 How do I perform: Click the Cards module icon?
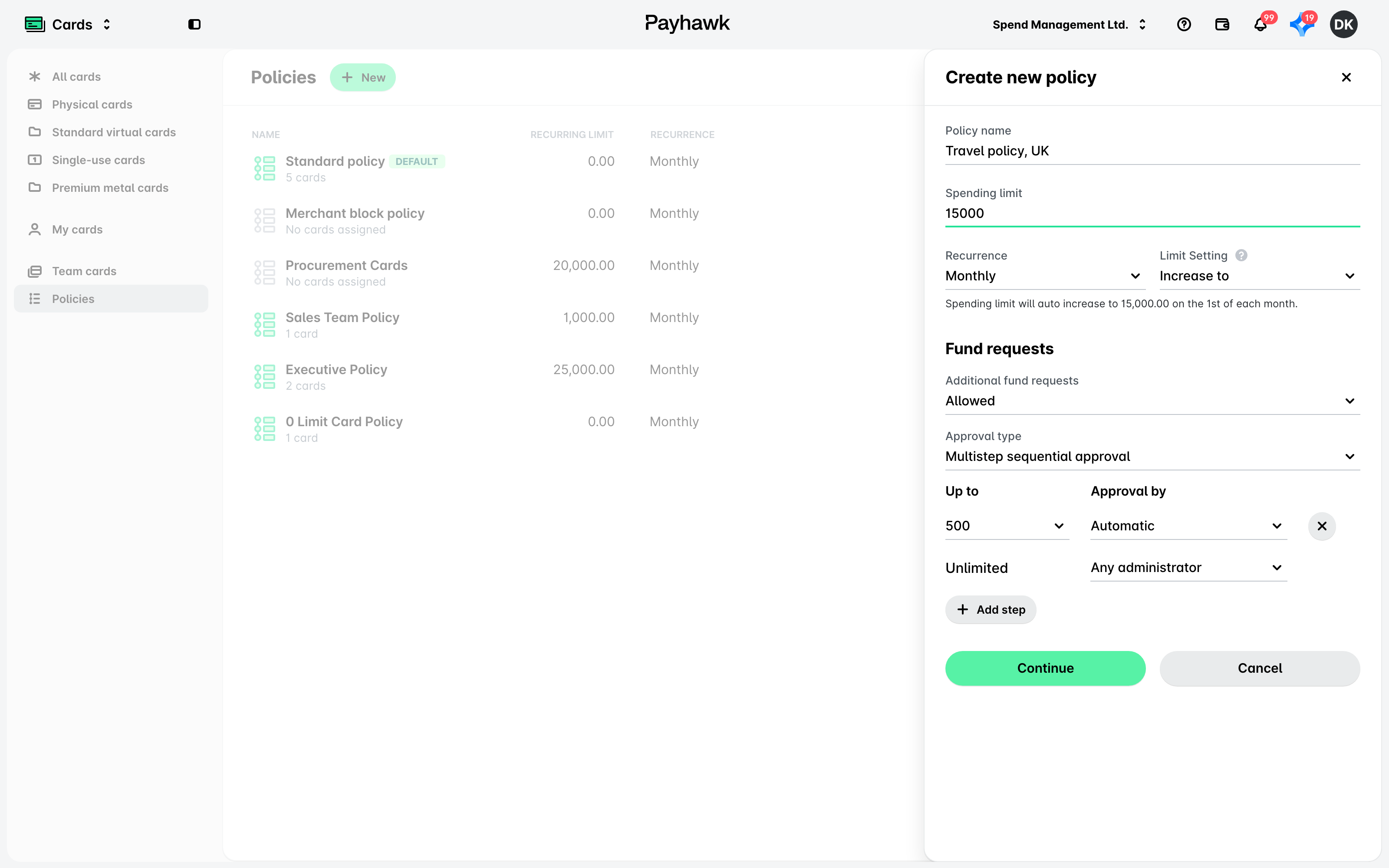[x=34, y=24]
